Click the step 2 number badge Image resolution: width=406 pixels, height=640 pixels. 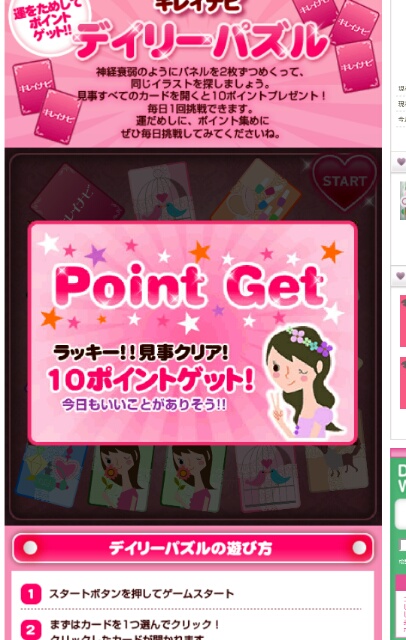click(31, 631)
